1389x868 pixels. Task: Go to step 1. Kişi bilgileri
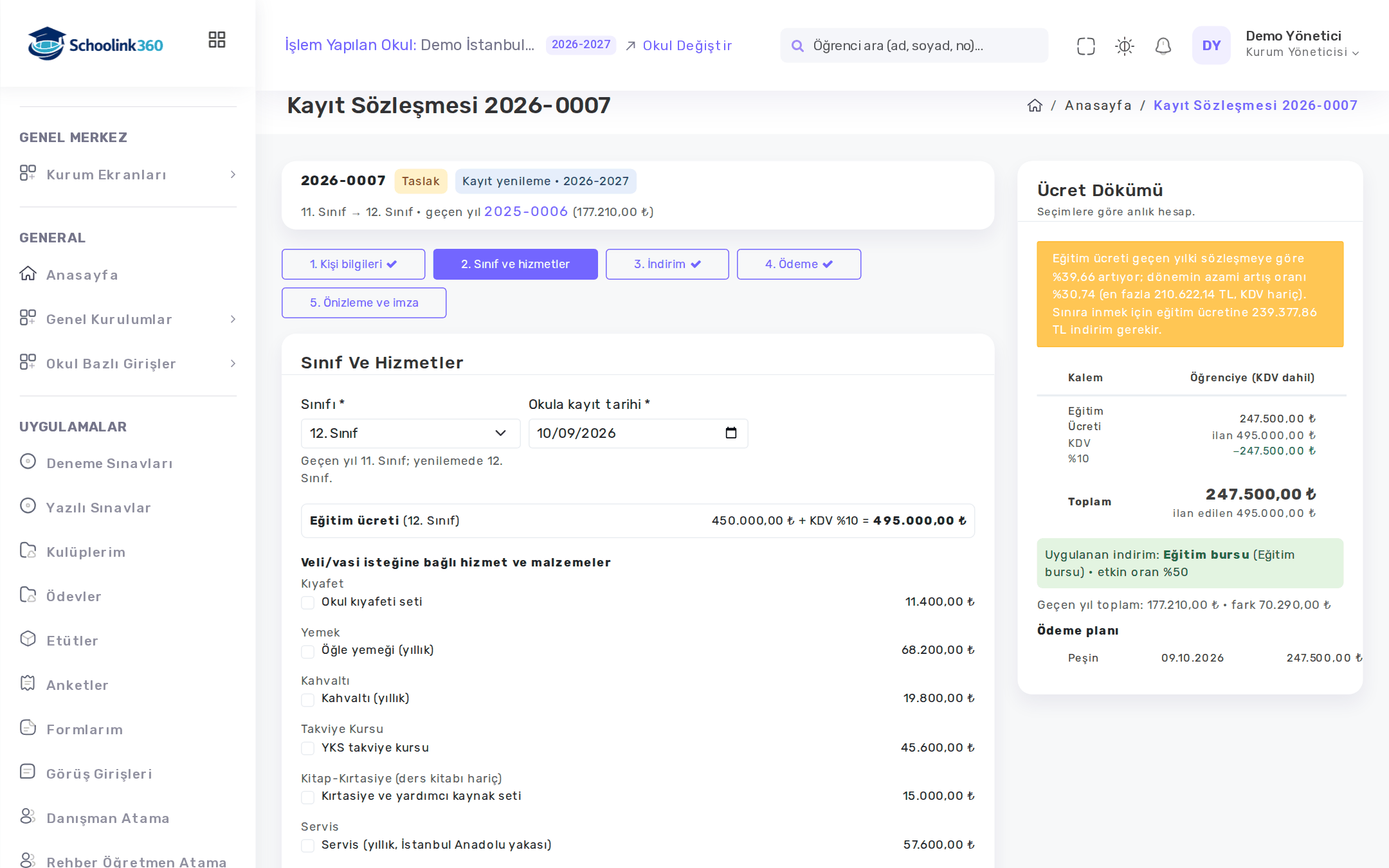353,264
